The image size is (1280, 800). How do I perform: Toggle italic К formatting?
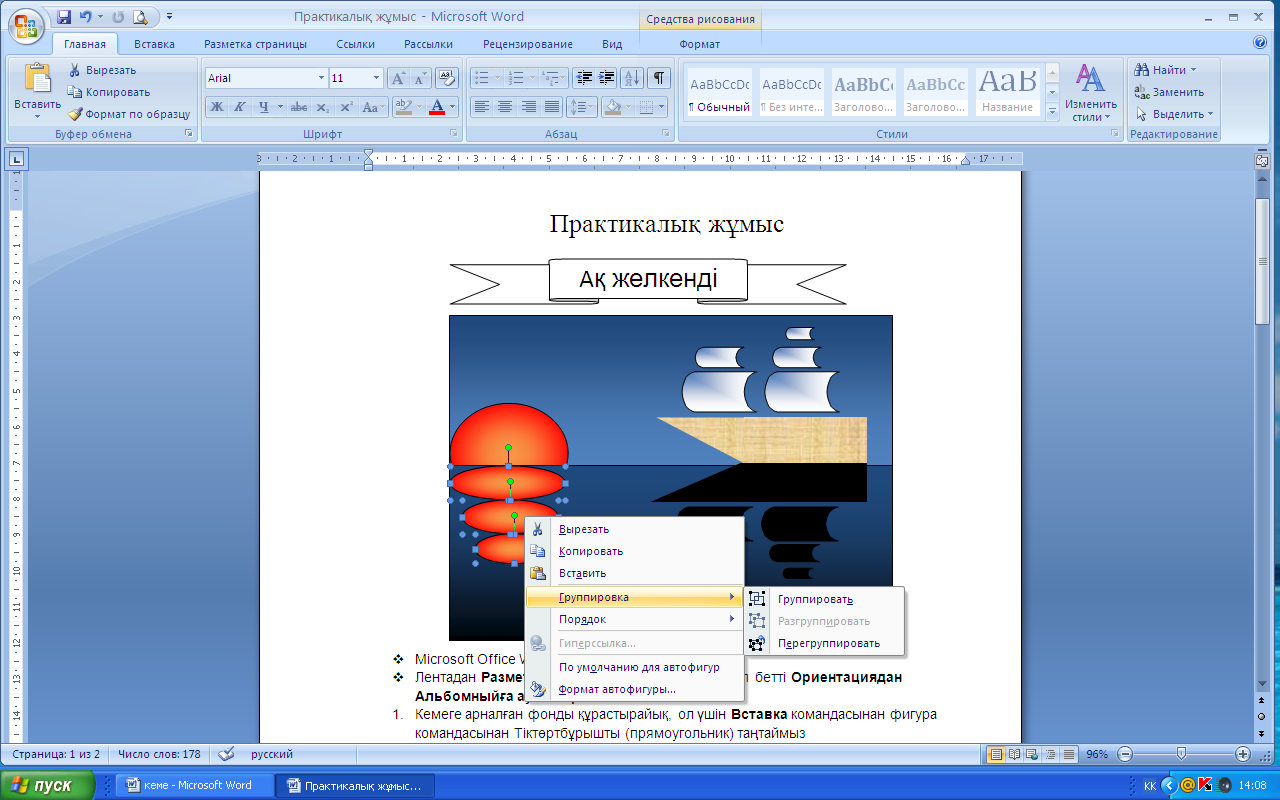click(x=240, y=107)
